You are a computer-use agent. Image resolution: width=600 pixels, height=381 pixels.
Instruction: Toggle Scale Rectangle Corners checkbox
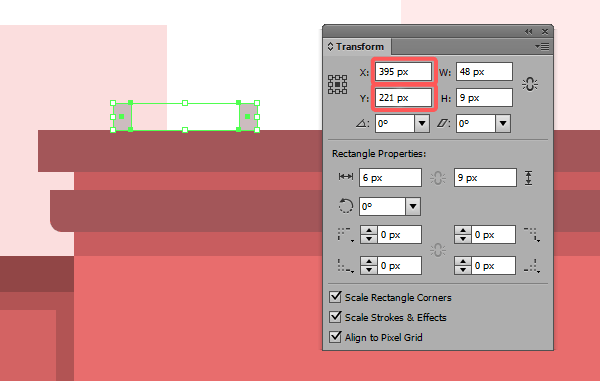tap(335, 297)
